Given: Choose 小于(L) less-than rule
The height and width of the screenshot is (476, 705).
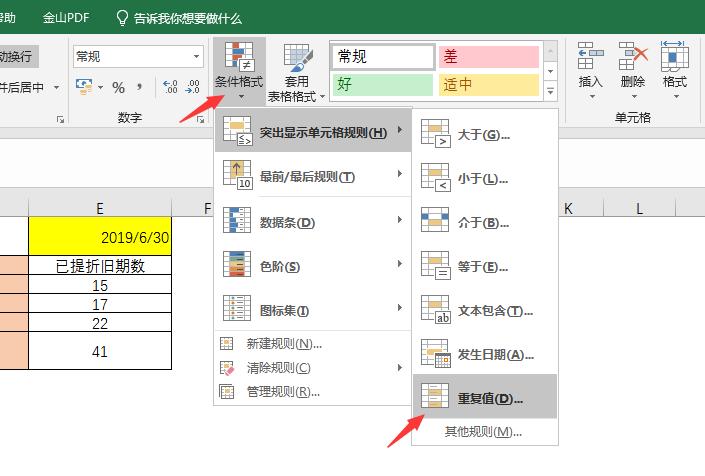Looking at the screenshot, I should click(485, 178).
